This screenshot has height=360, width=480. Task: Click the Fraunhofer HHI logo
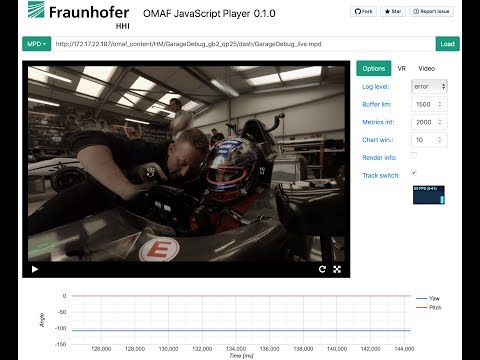pos(79,15)
